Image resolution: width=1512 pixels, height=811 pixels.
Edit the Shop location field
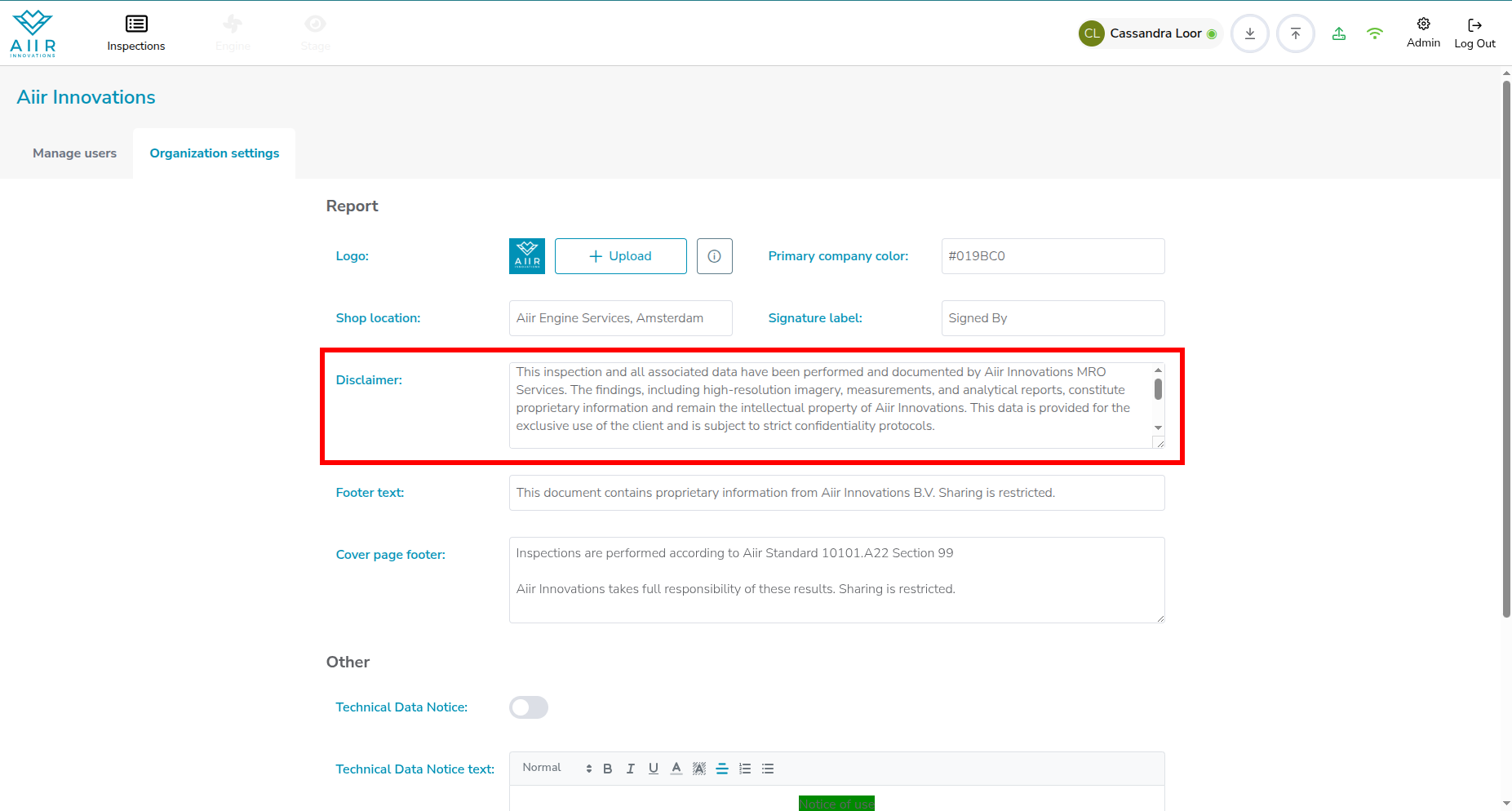click(621, 318)
